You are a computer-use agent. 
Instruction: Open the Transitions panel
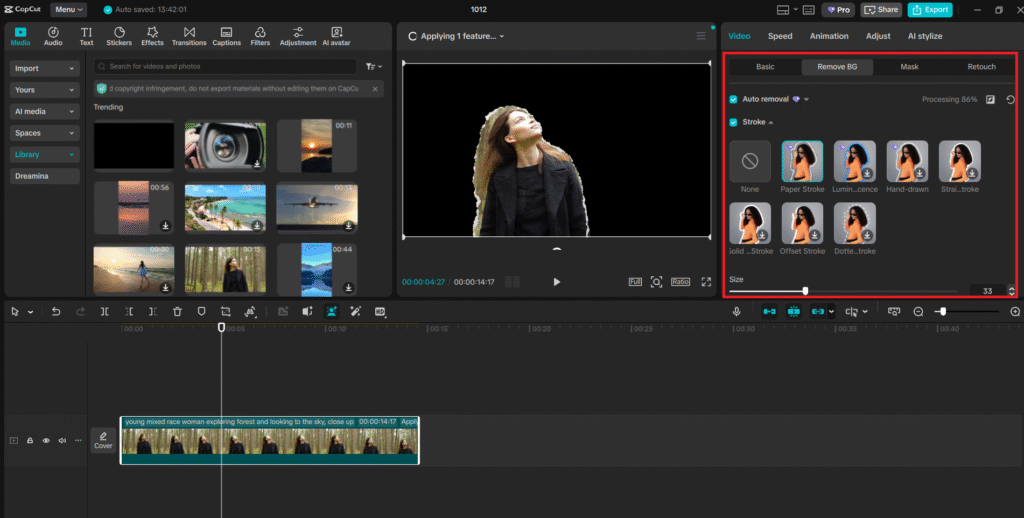click(x=189, y=36)
